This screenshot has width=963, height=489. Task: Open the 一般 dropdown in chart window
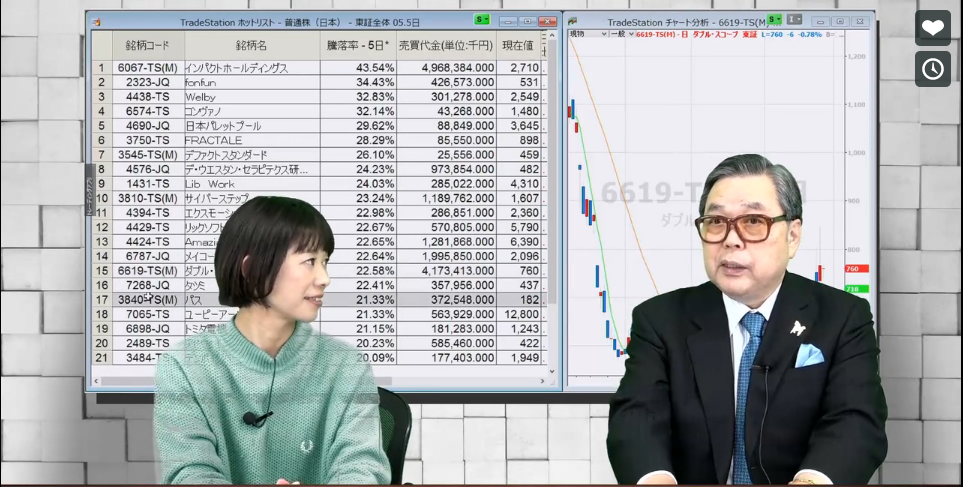pos(622,34)
